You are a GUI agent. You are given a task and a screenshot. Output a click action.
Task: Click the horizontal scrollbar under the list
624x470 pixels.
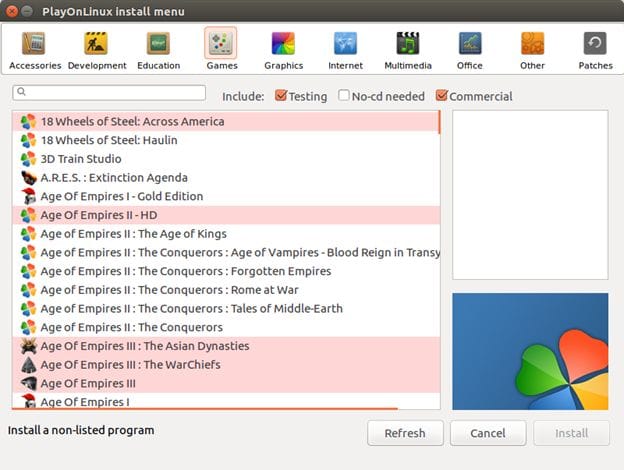[x=205, y=408]
